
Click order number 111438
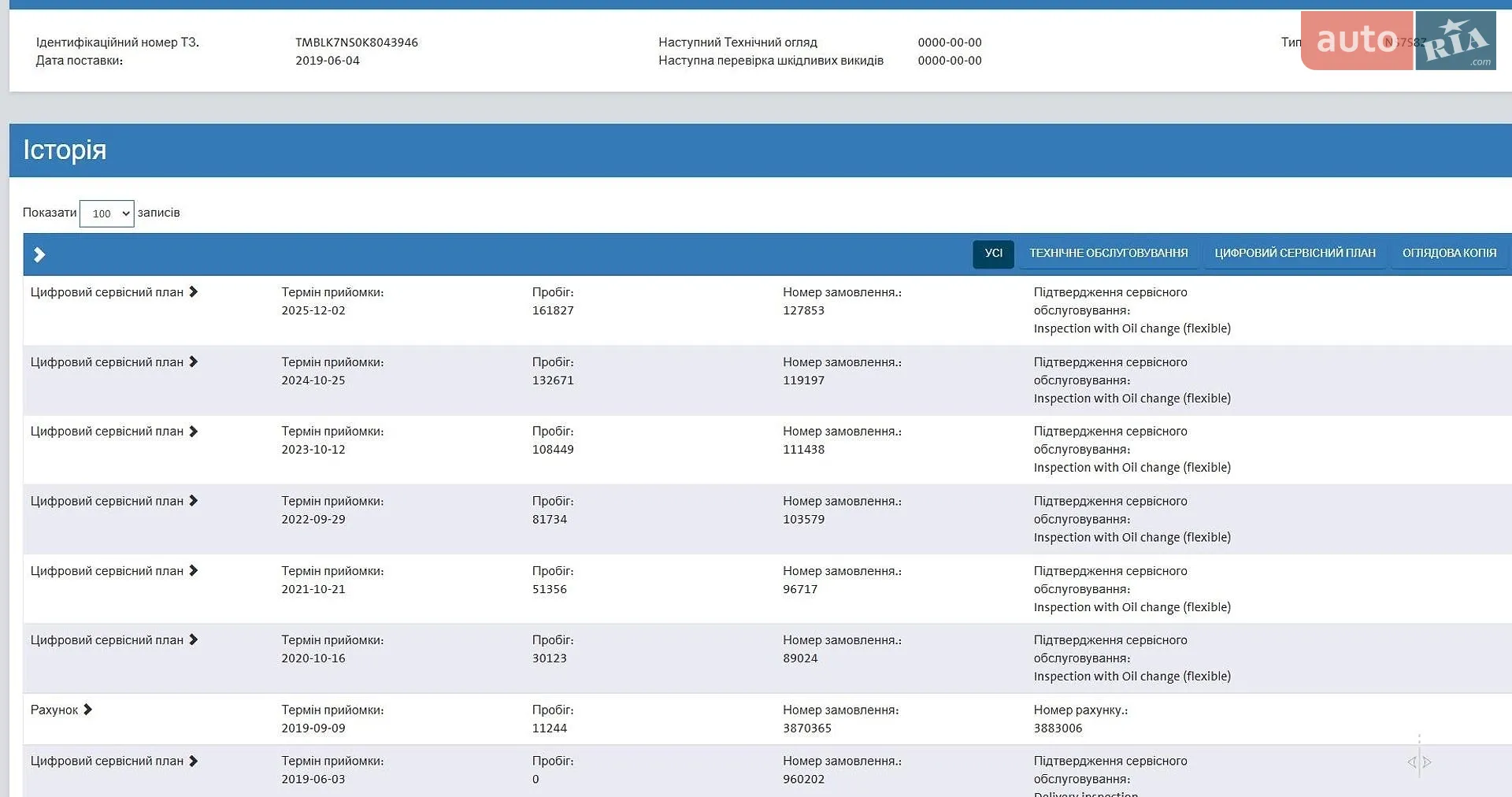click(803, 450)
